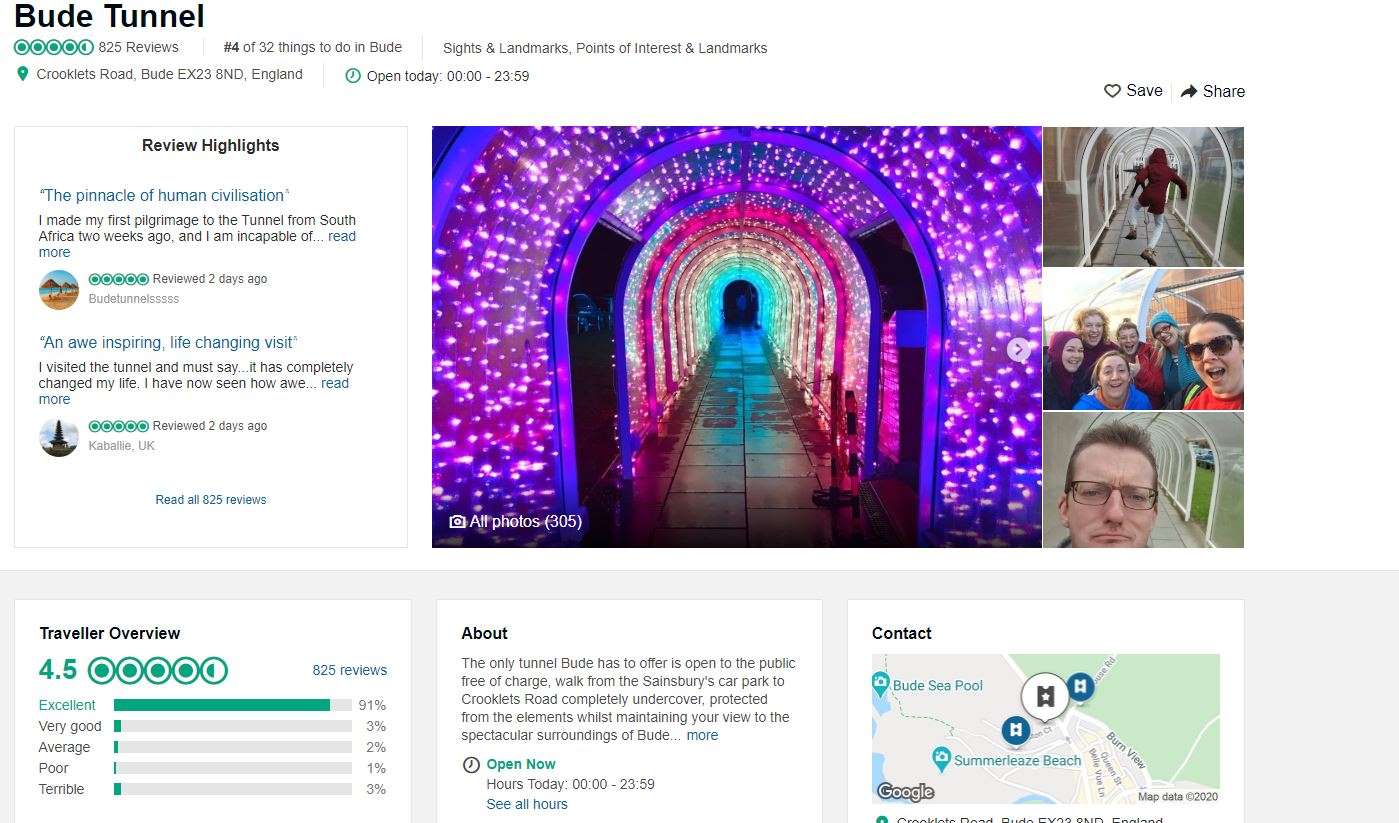This screenshot has width=1399, height=823.
Task: Click Bude Sea Pool map marker
Action: click(x=881, y=685)
